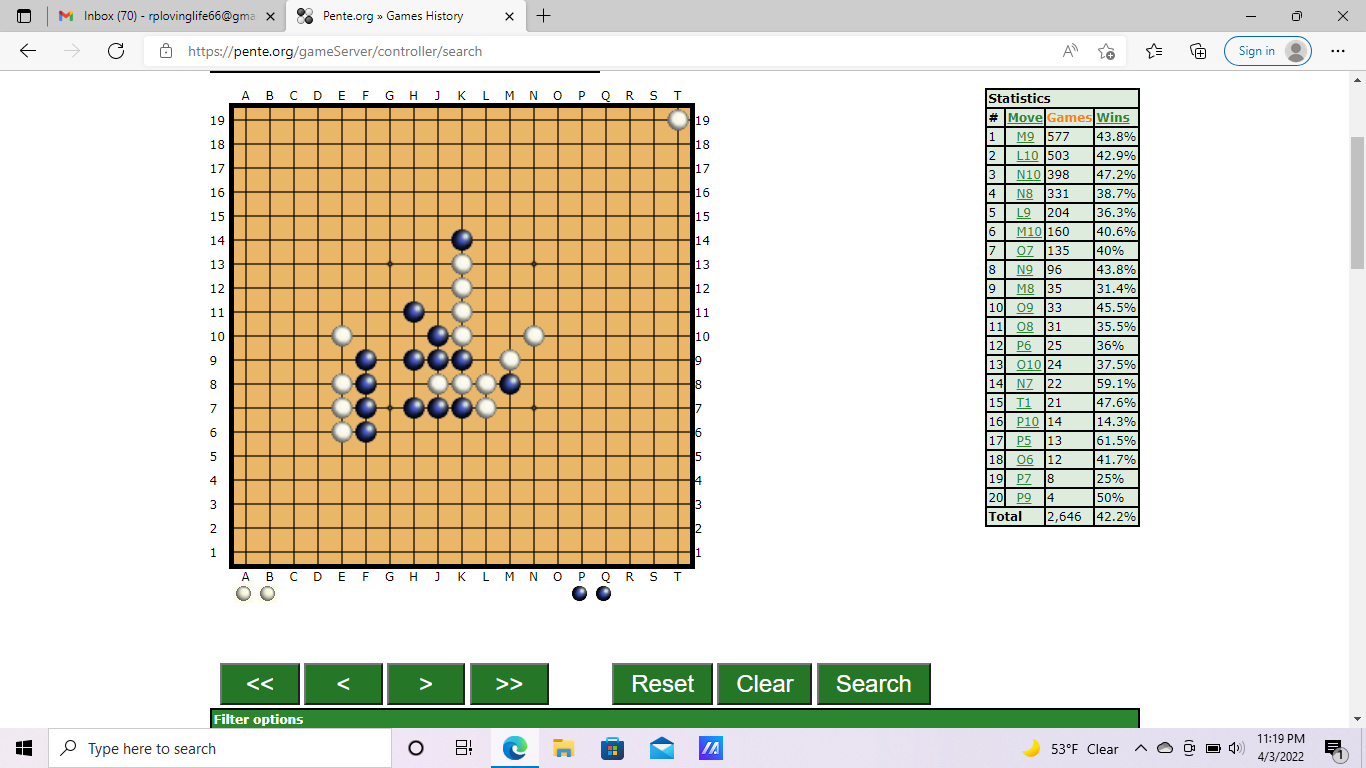The height and width of the screenshot is (768, 1366).
Task: Open a new browser tab
Action: 543,16
